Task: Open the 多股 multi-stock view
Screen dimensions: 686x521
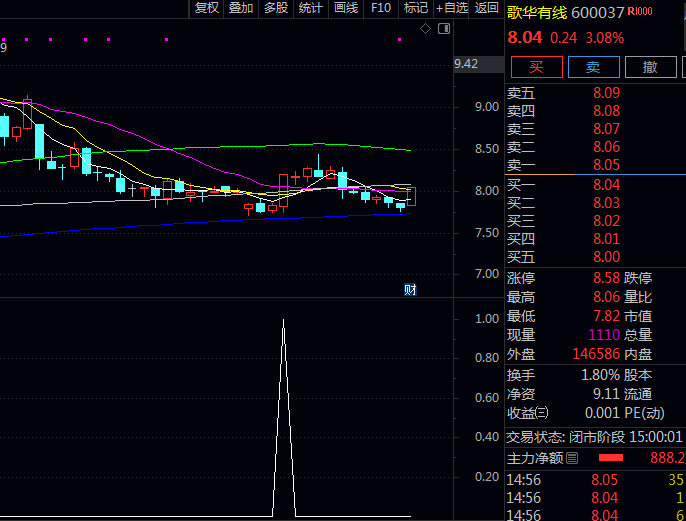Action: coord(276,8)
